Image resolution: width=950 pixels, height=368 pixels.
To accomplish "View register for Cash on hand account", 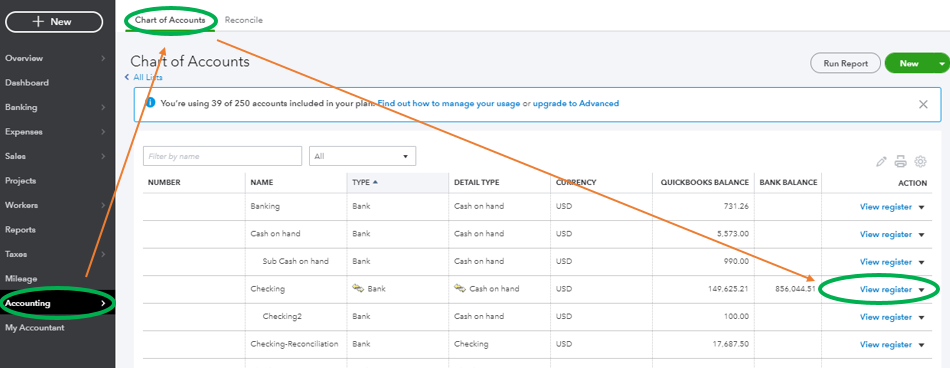I will (886, 235).
